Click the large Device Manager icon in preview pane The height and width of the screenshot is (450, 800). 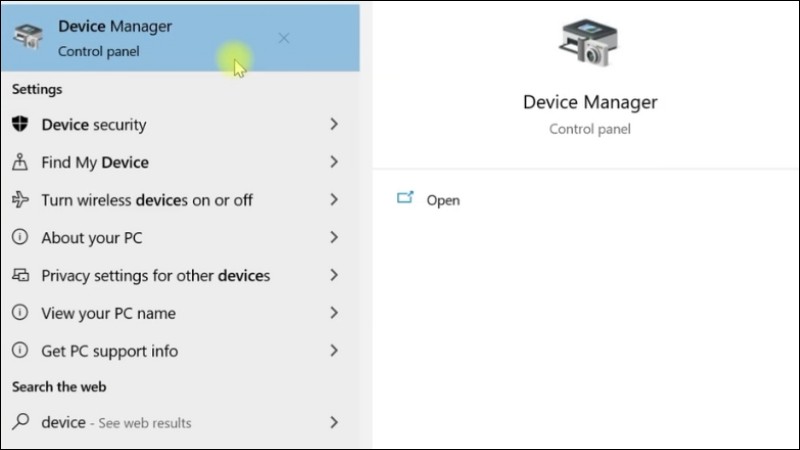point(588,43)
